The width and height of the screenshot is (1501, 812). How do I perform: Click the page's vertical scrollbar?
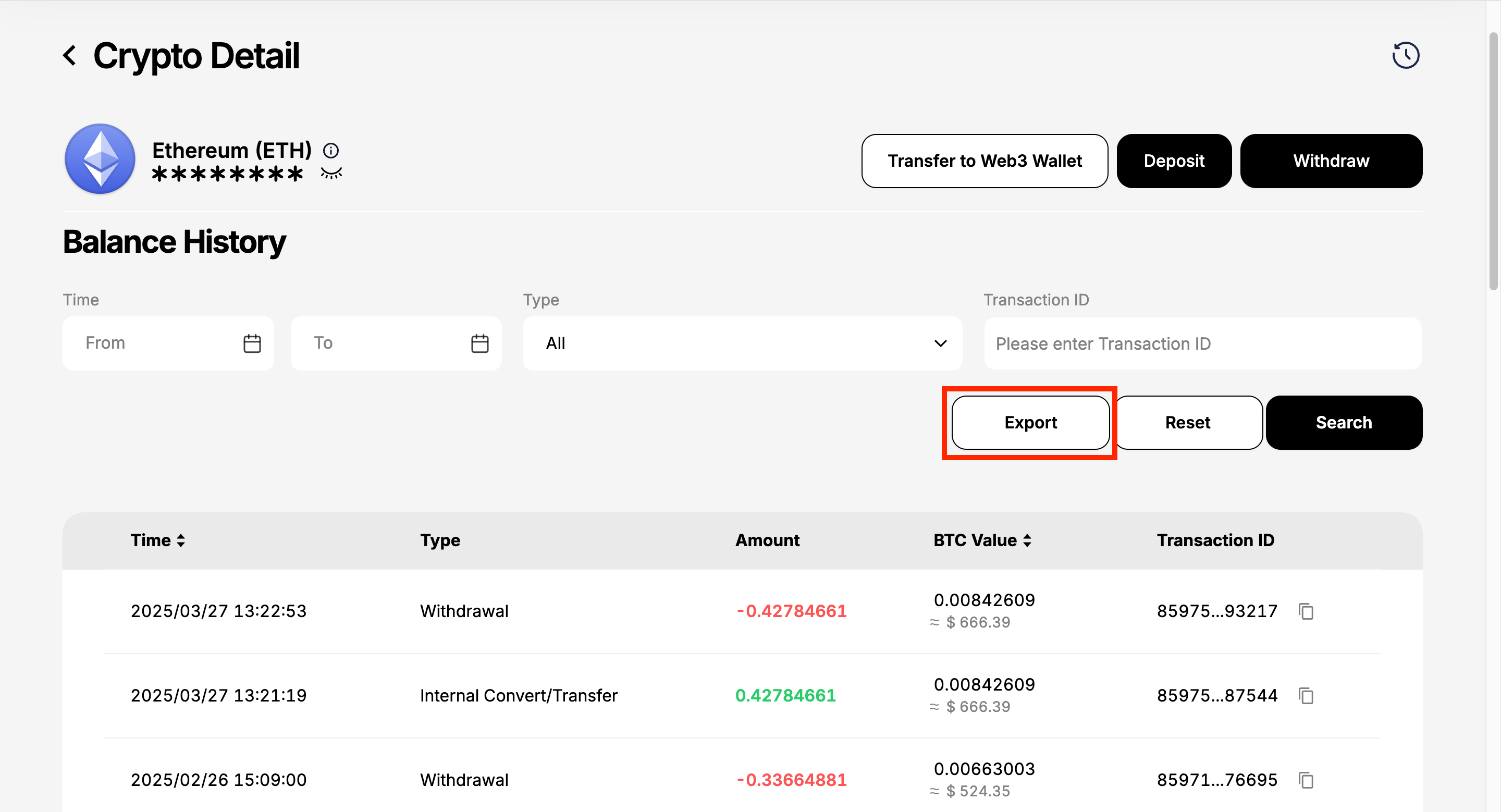click(x=1493, y=162)
